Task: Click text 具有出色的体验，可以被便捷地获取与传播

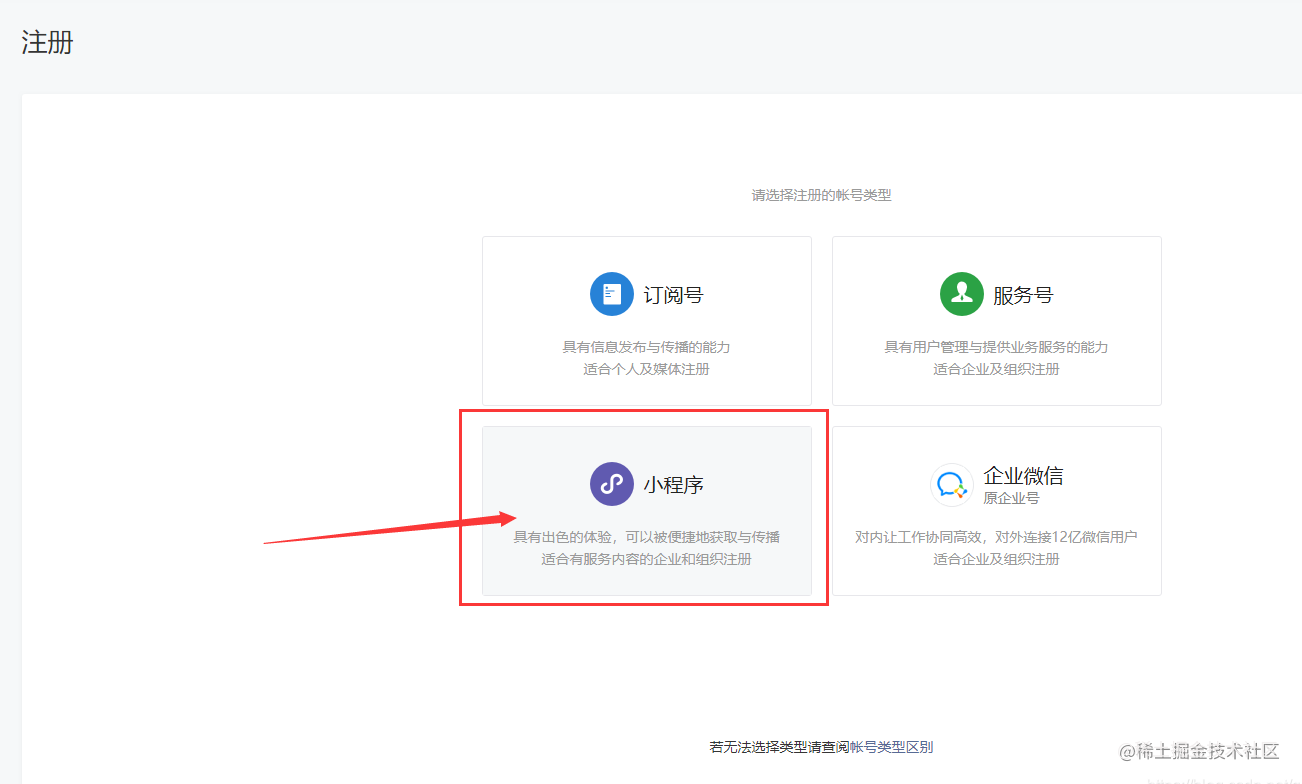Action: coord(647,537)
